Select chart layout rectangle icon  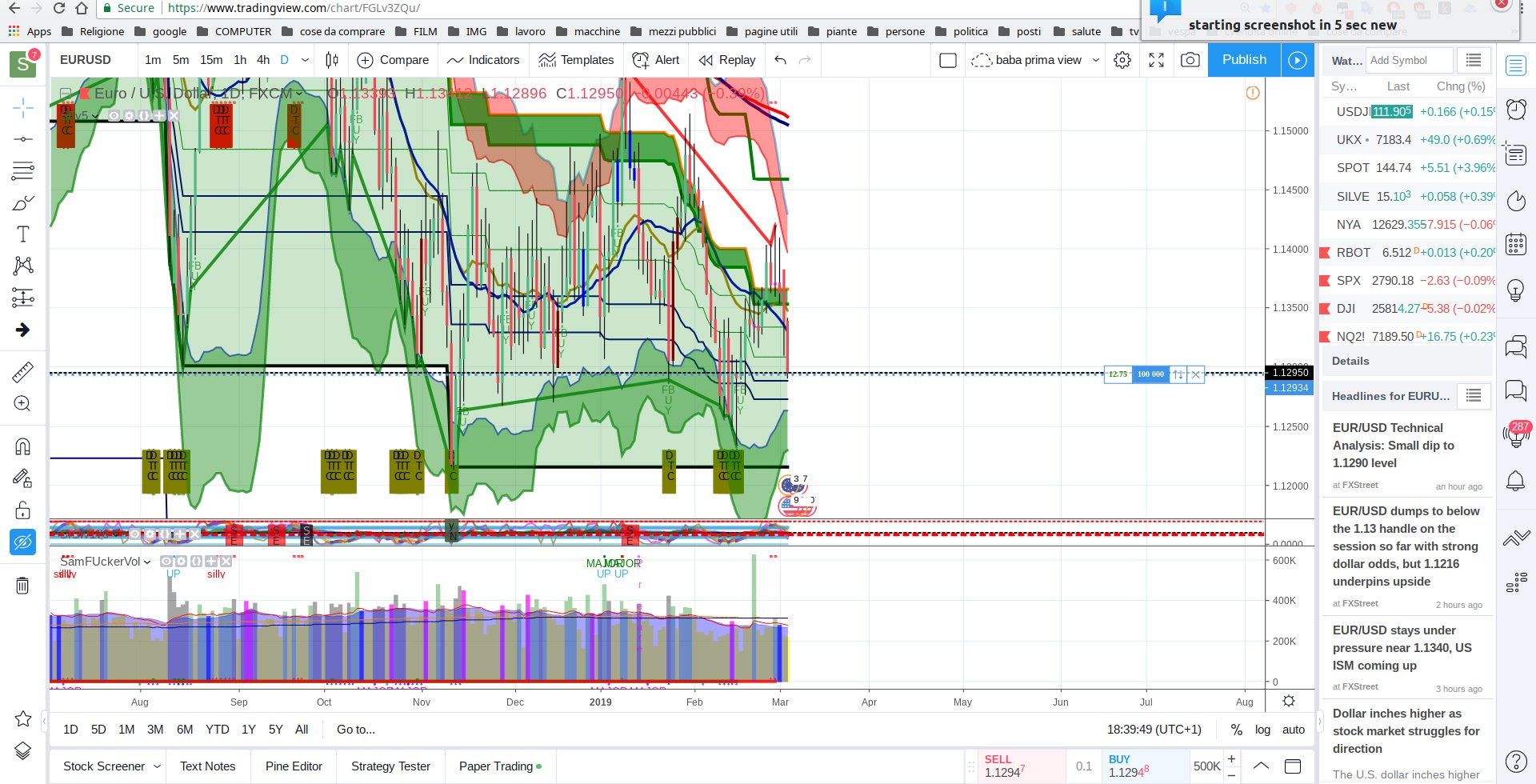[x=948, y=60]
